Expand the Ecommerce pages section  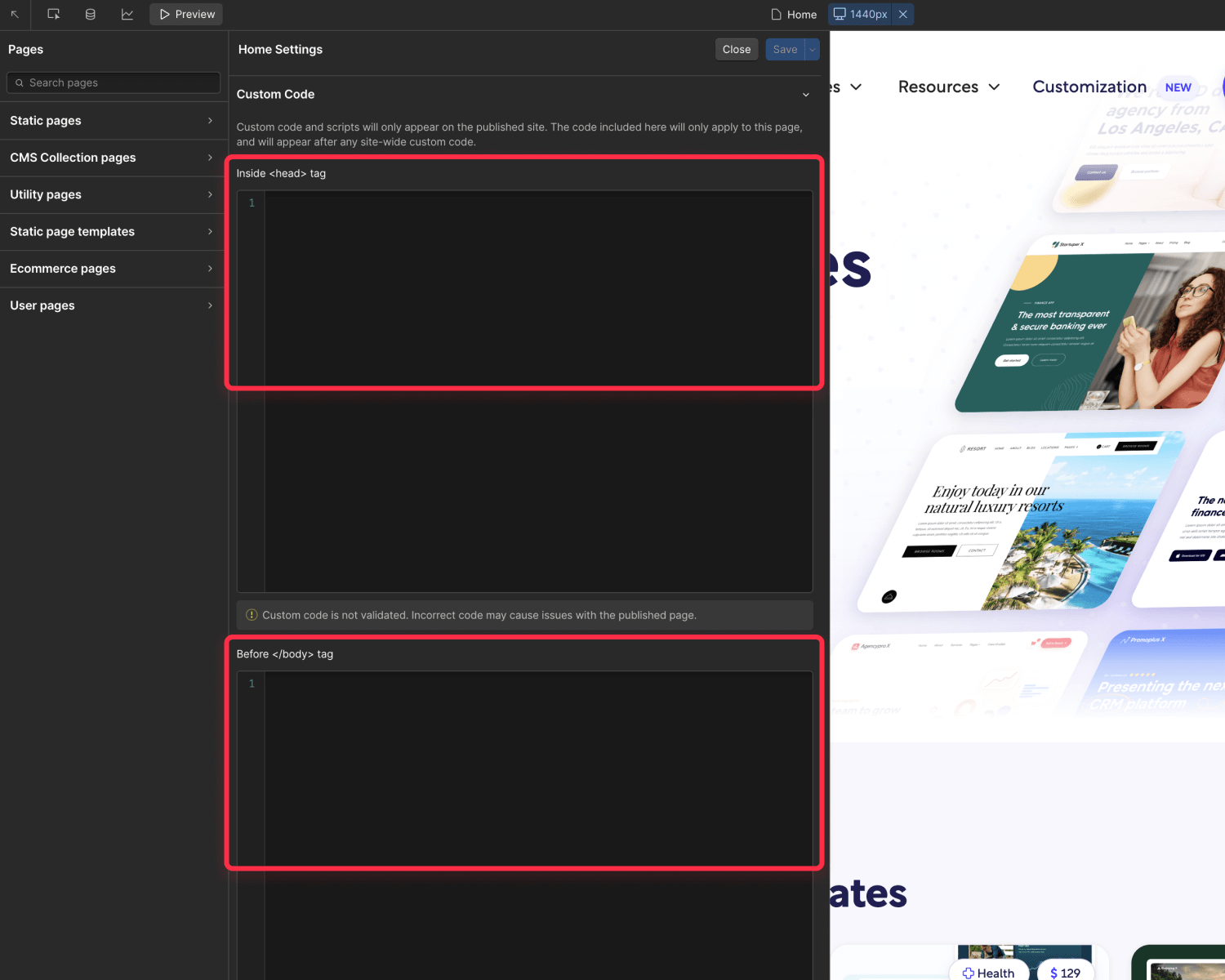pos(113,269)
